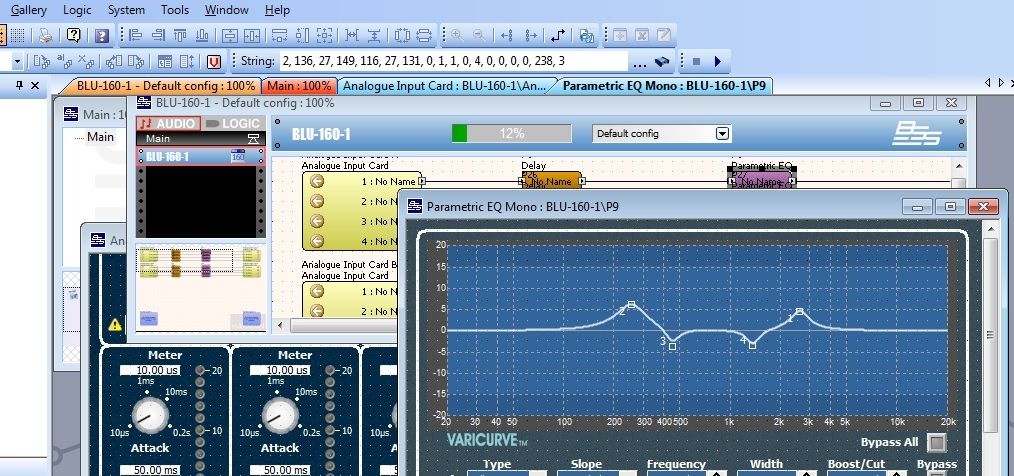The image size is (1014, 476).
Task: Open the dropdown left of the second toolbar row
Action: (18, 61)
